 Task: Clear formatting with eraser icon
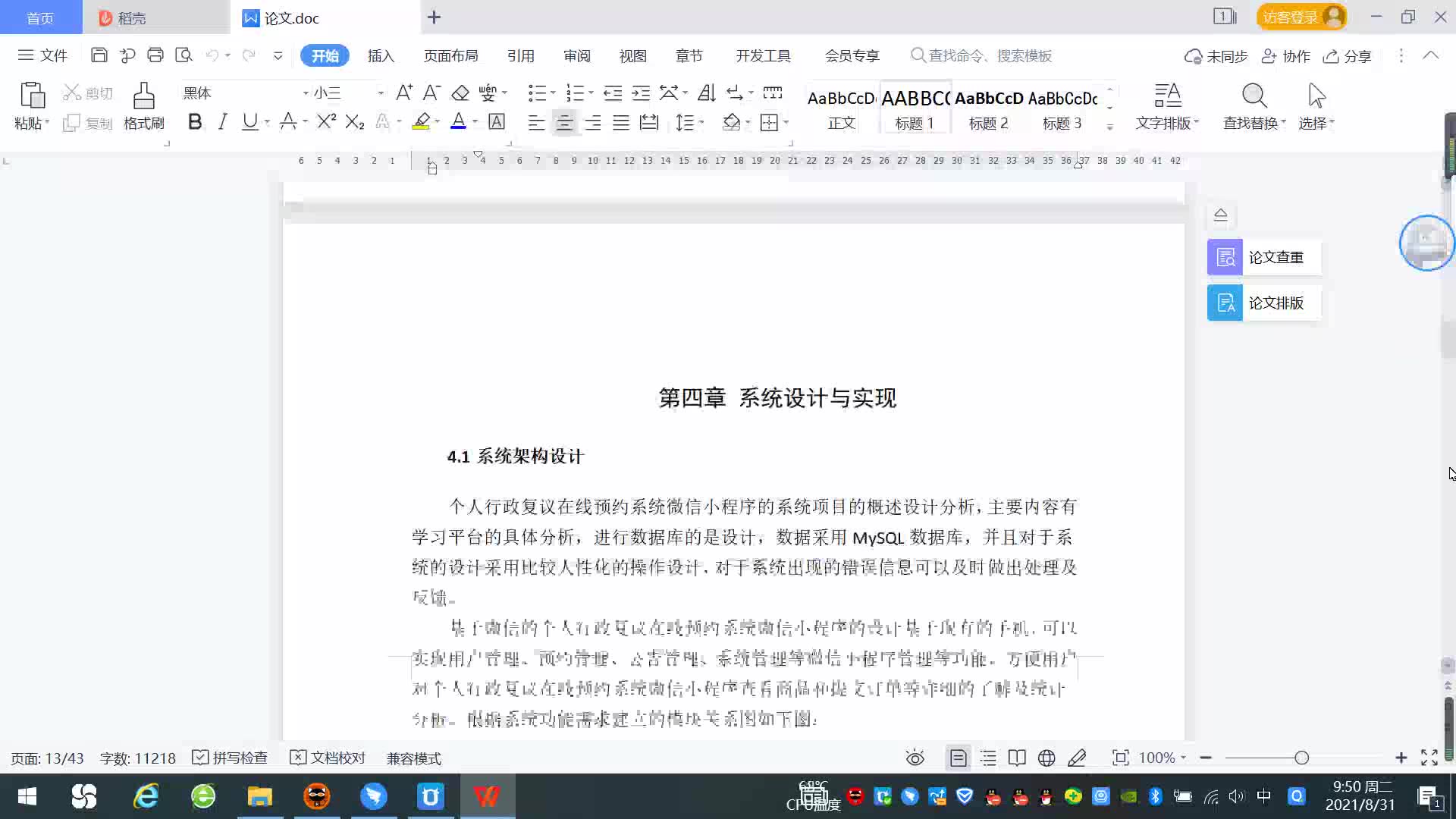pyautogui.click(x=460, y=93)
